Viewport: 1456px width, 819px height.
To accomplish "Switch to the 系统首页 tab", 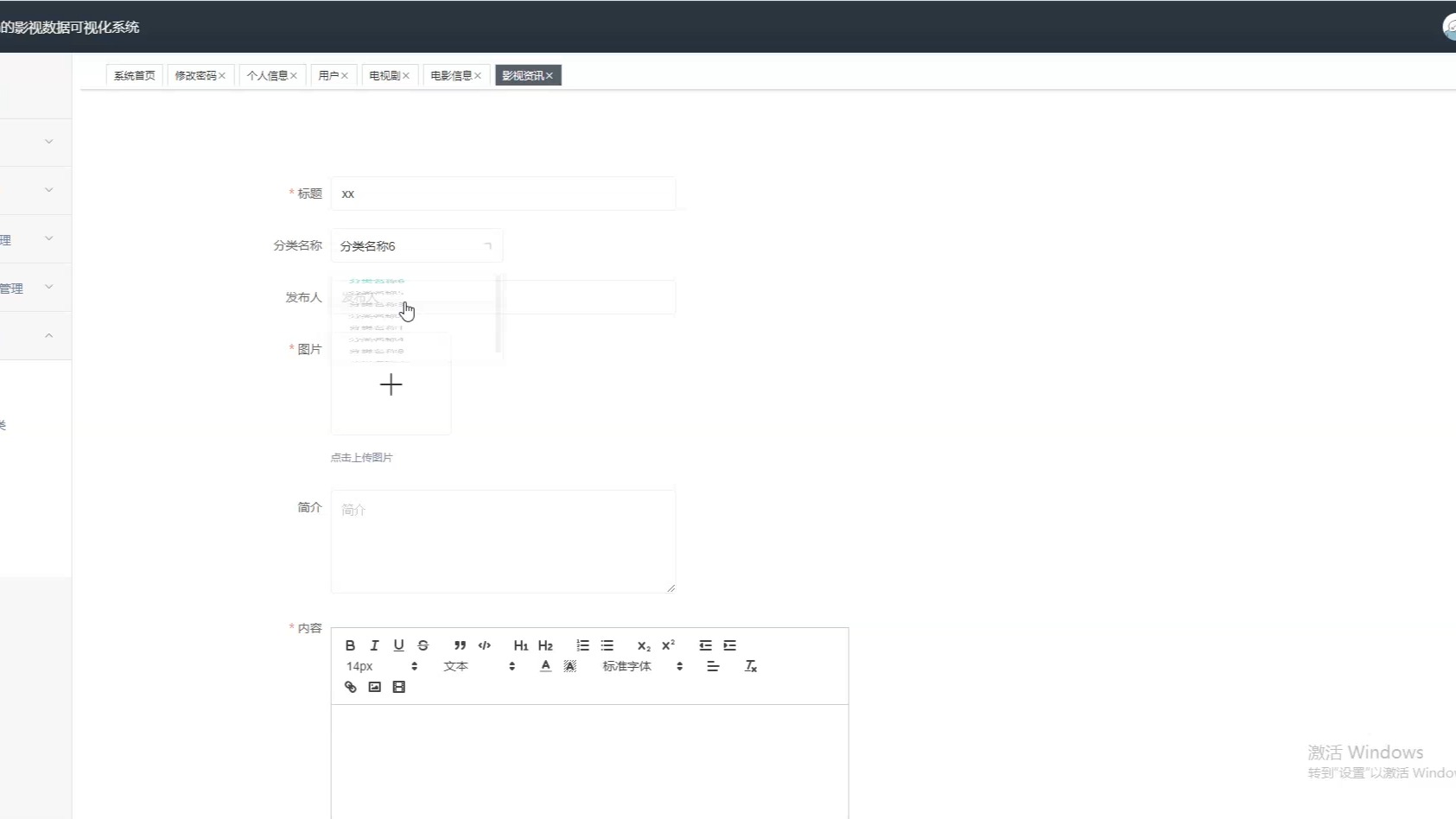I will [x=135, y=76].
